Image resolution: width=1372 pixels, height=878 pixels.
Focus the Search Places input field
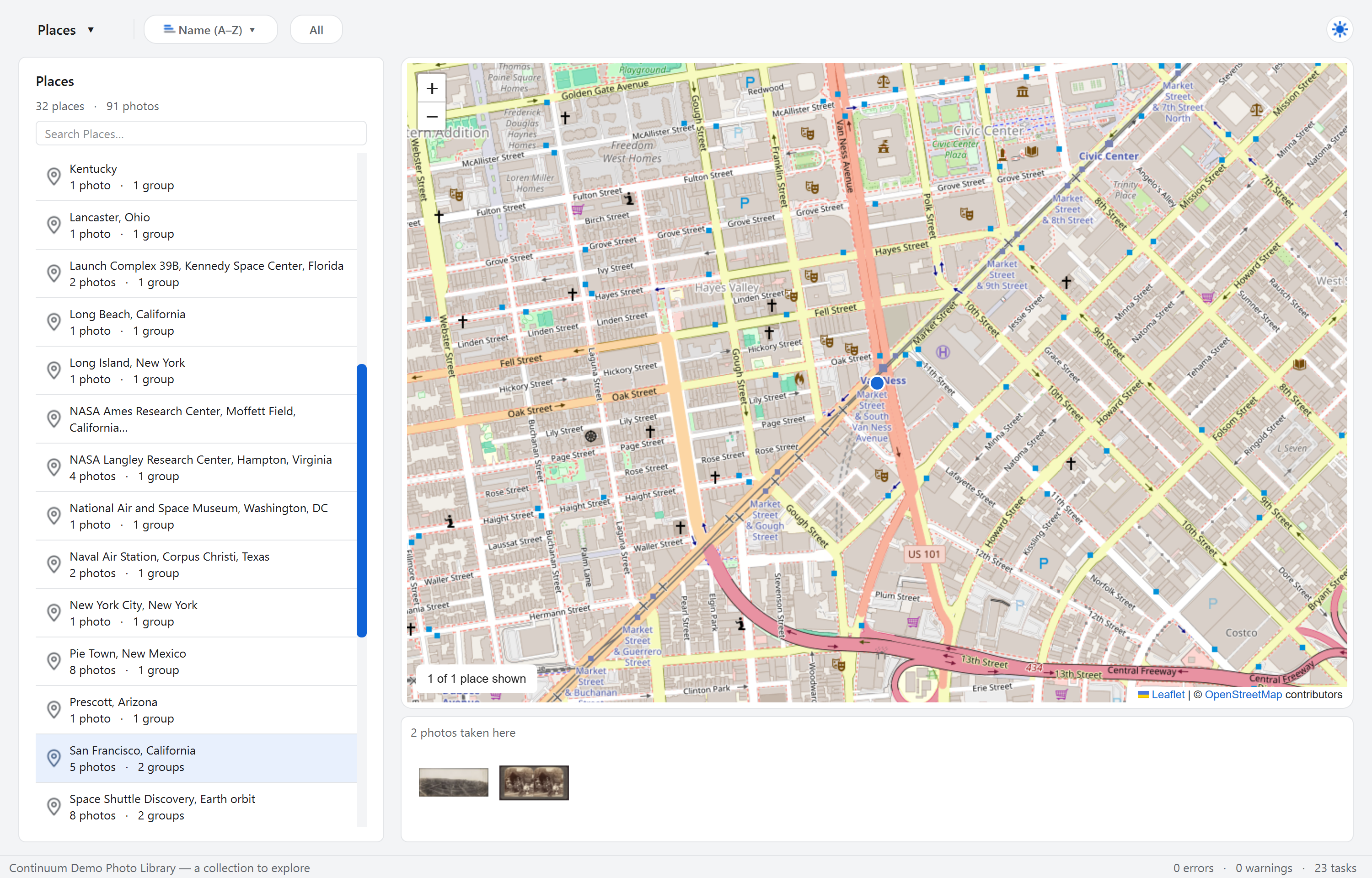201,134
